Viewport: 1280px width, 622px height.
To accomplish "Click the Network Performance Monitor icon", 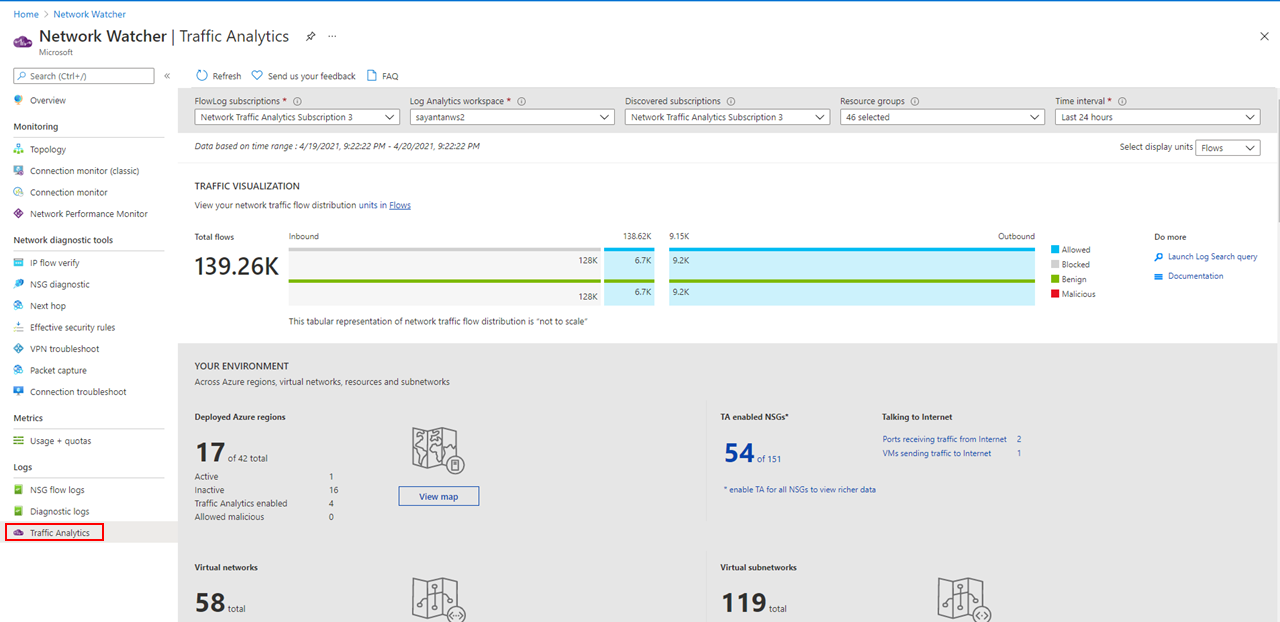I will tap(19, 214).
